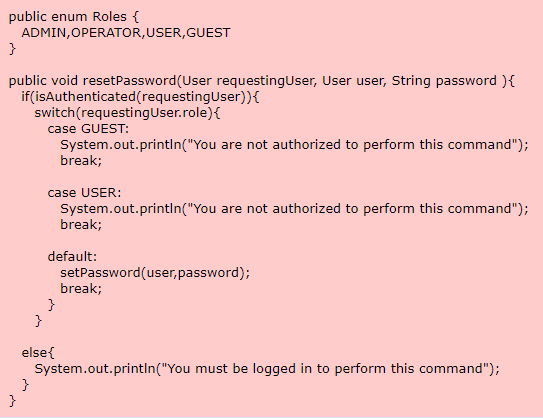Screen dimensions: 543x418
Task: Click the setPassword(user,password) call
Action: pos(155,273)
